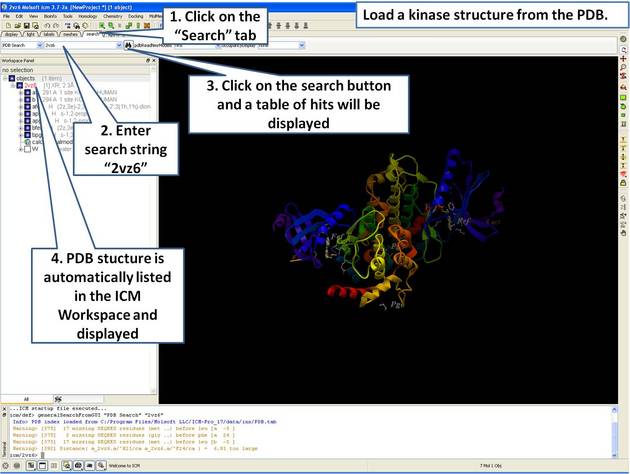This screenshot has height=474, width=630.
Task: Open the PDB Search type dropdown
Action: (x=39, y=45)
